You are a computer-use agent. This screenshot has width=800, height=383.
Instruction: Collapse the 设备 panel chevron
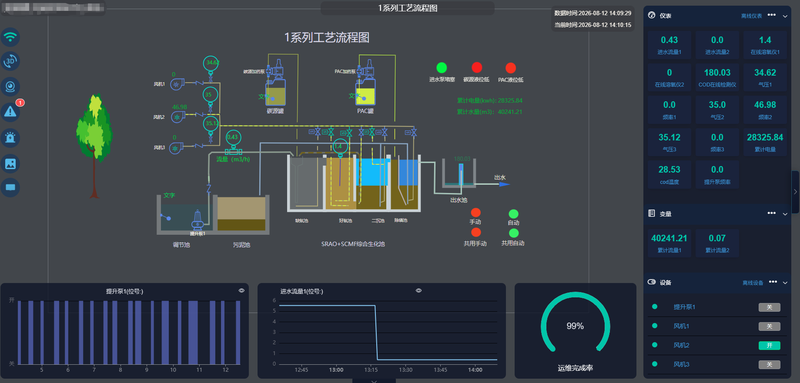pyautogui.click(x=786, y=283)
